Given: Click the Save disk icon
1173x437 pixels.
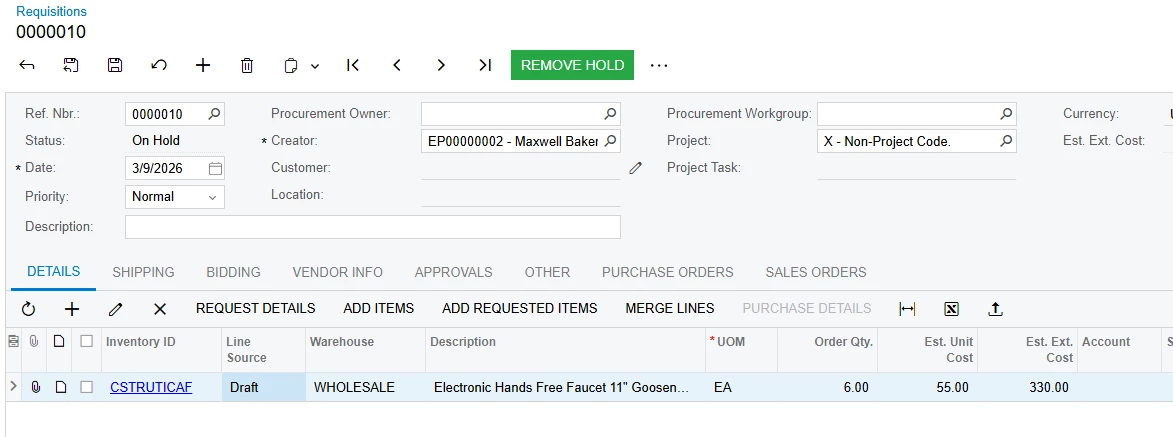Looking at the screenshot, I should pos(115,65).
